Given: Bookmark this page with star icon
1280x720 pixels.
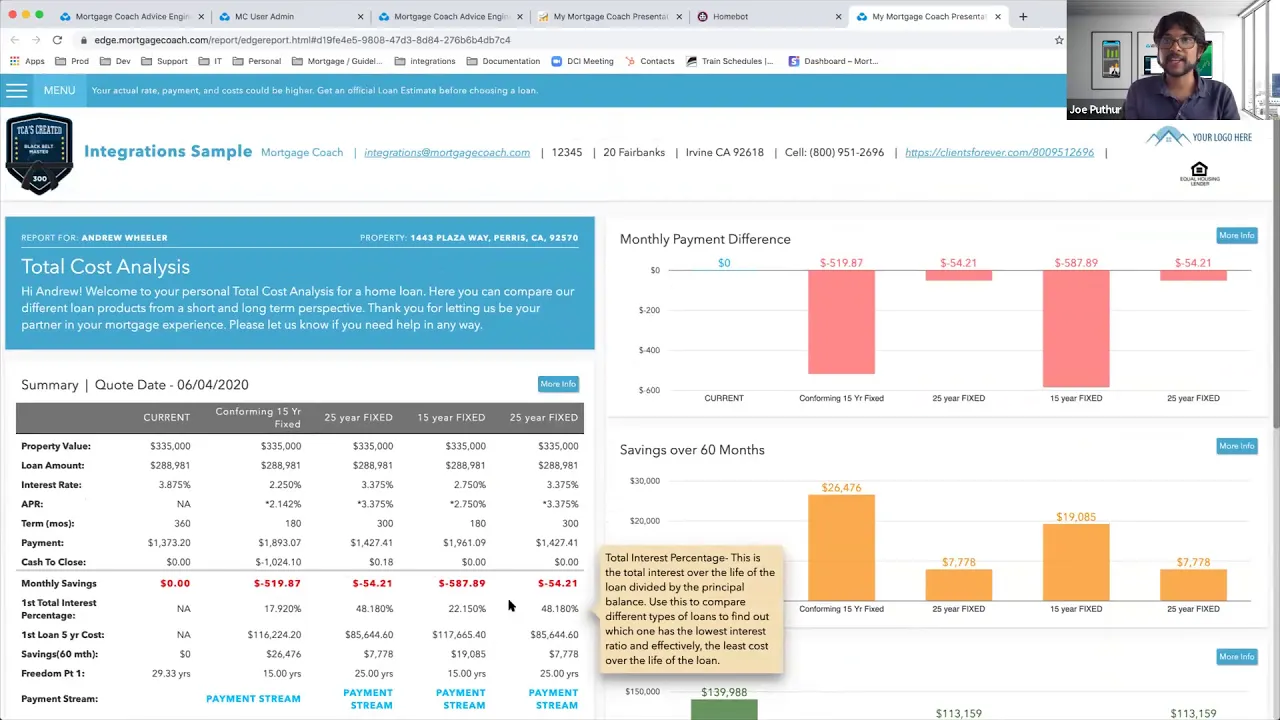Looking at the screenshot, I should pos(1059,40).
